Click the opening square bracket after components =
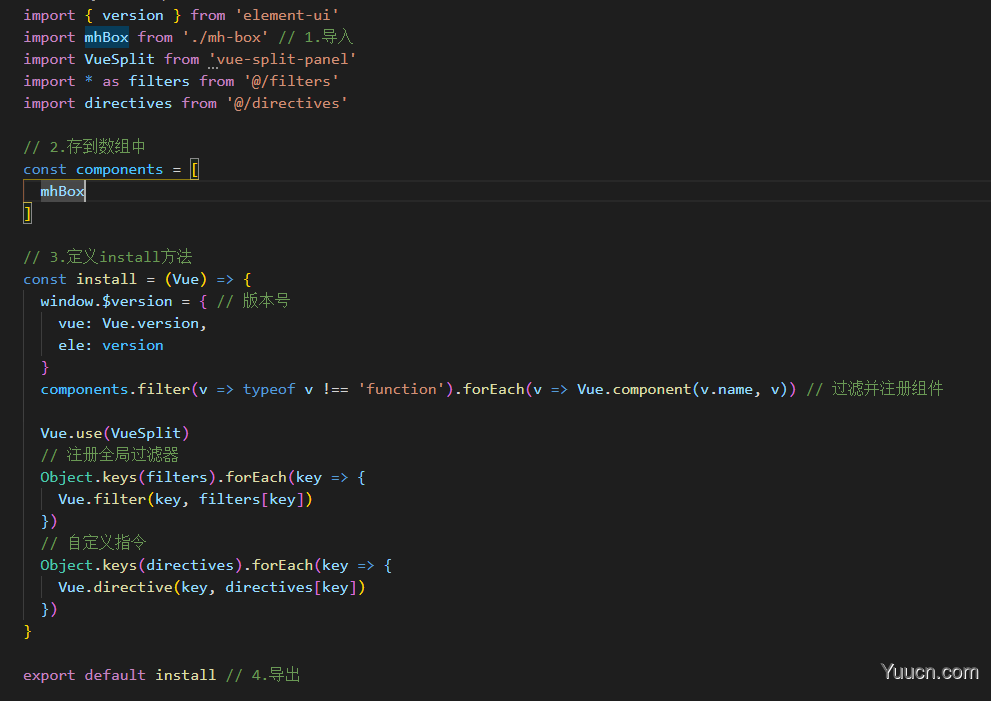The width and height of the screenshot is (991, 701). pos(195,169)
